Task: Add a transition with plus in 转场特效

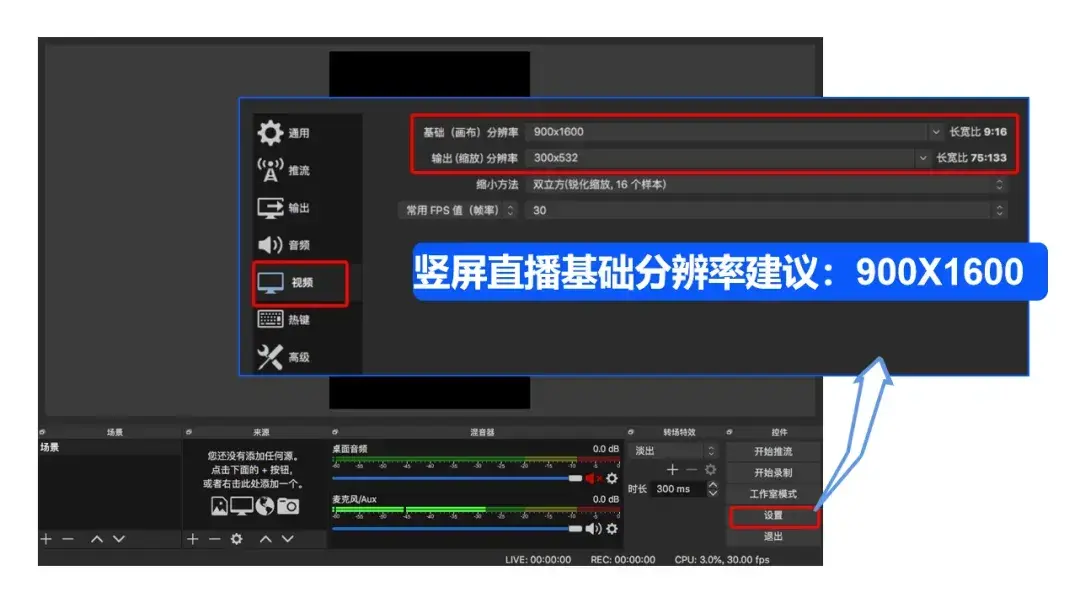Action: [x=673, y=469]
